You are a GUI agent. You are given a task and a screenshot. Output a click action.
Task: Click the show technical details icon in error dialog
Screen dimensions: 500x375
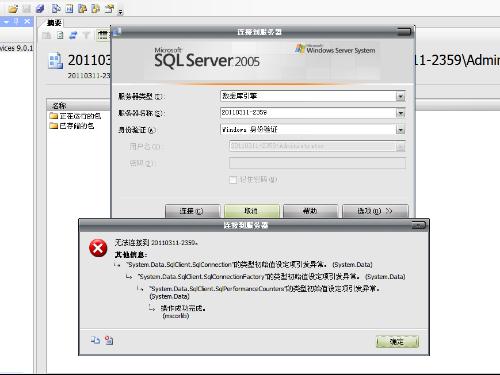click(x=109, y=340)
